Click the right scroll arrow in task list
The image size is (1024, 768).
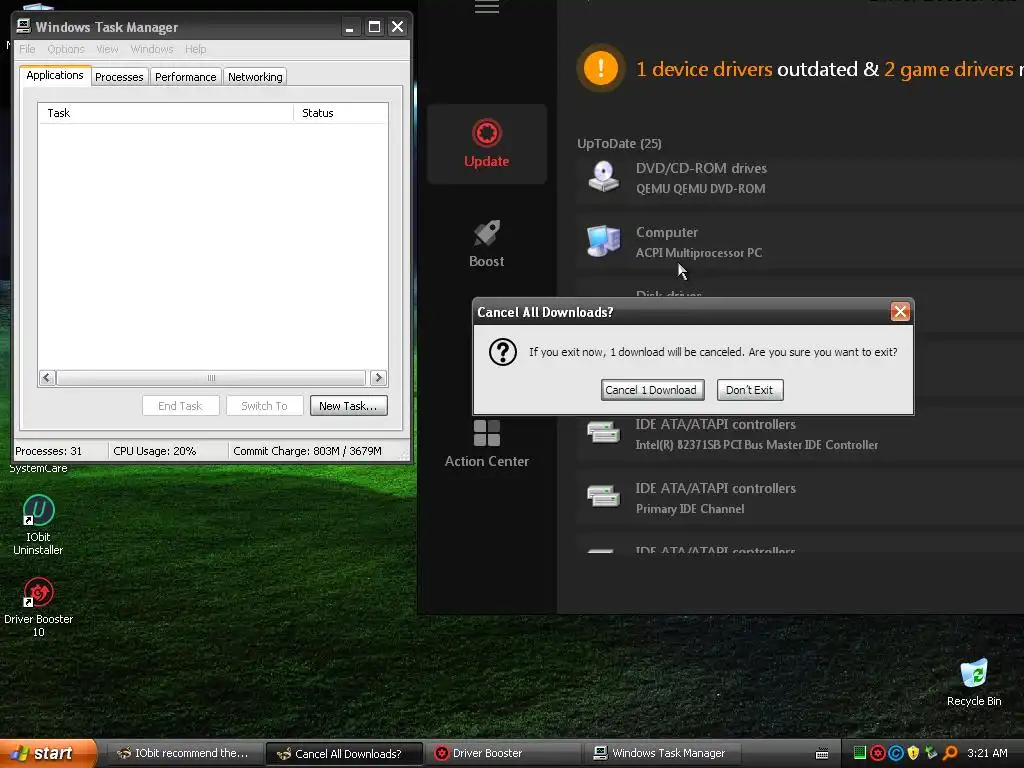(378, 377)
